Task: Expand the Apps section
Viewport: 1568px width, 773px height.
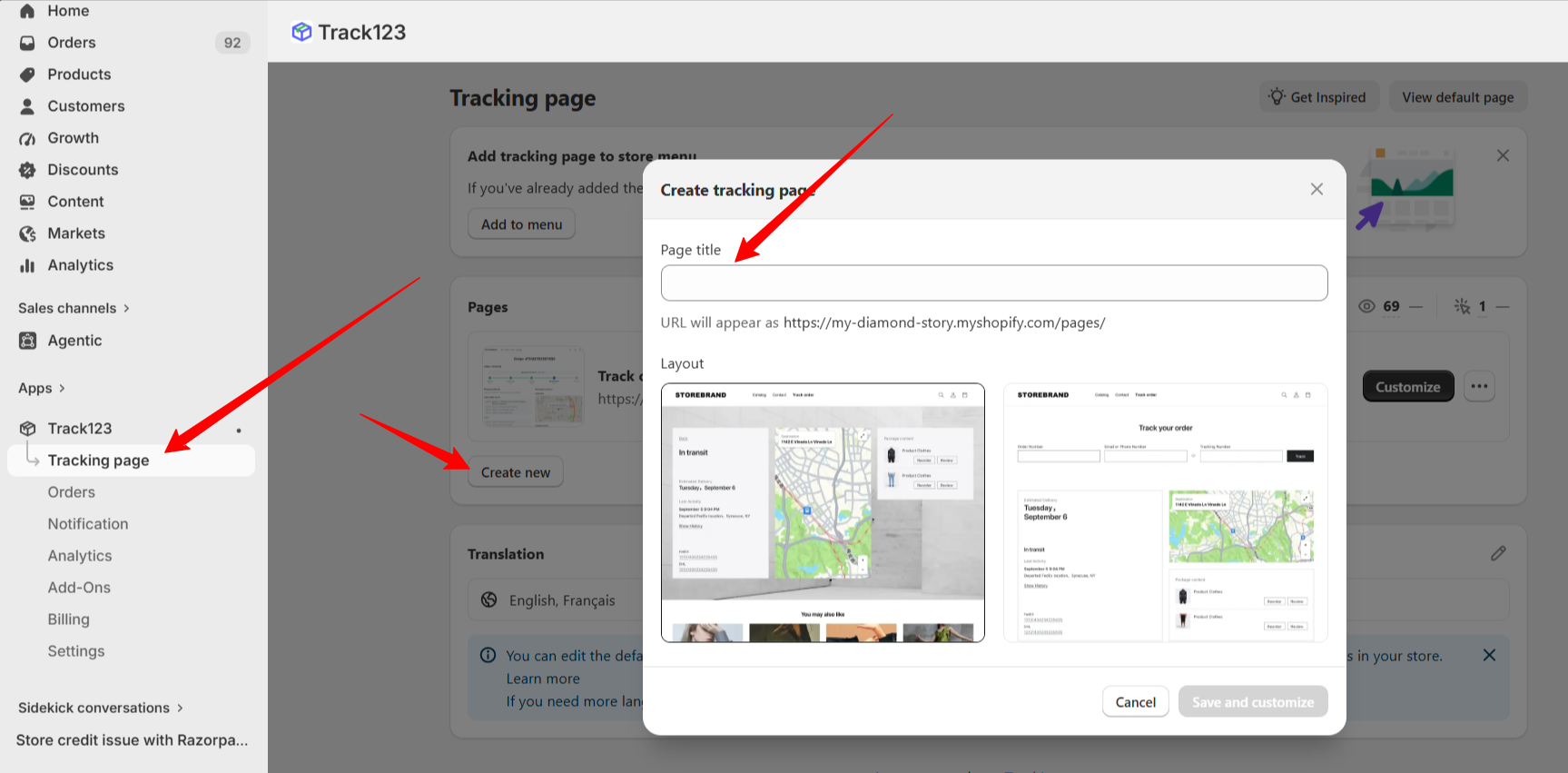Action: 42,388
